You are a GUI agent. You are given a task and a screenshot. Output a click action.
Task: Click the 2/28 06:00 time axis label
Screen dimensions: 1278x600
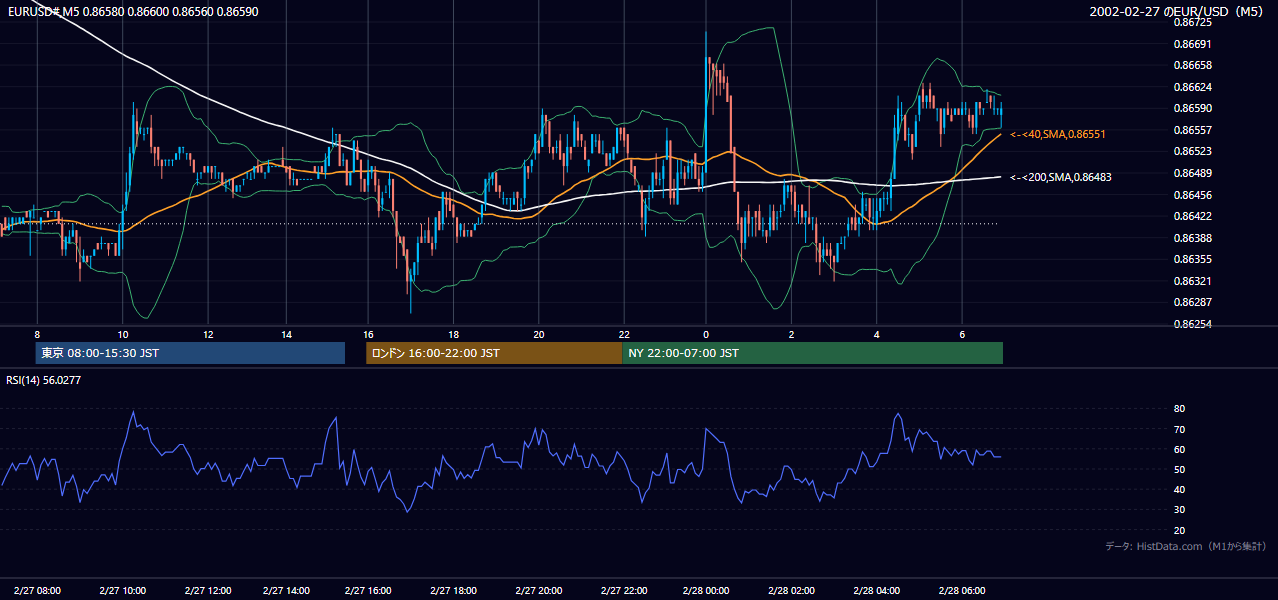pos(961,591)
